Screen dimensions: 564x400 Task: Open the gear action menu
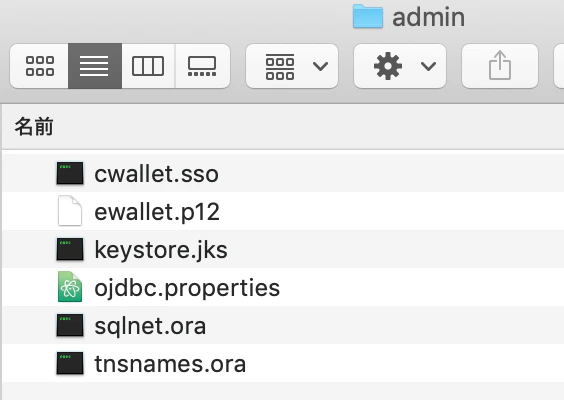(x=400, y=66)
